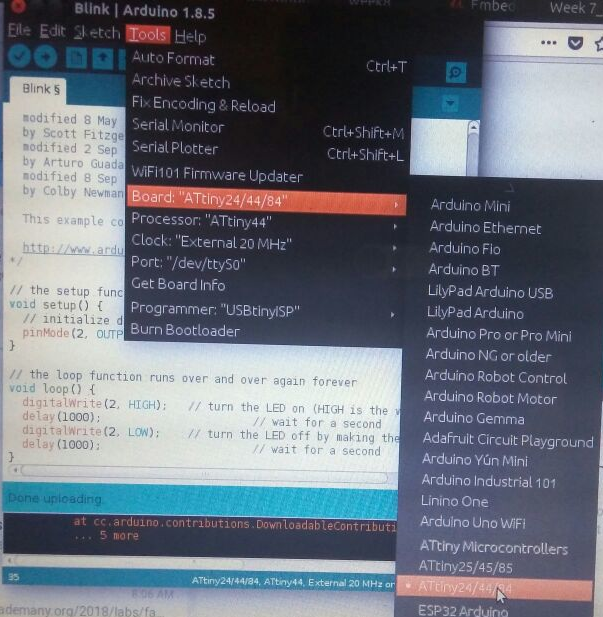
Task: Click the scroll-up arrow behind the menu
Action: pyautogui.click(x=474, y=128)
